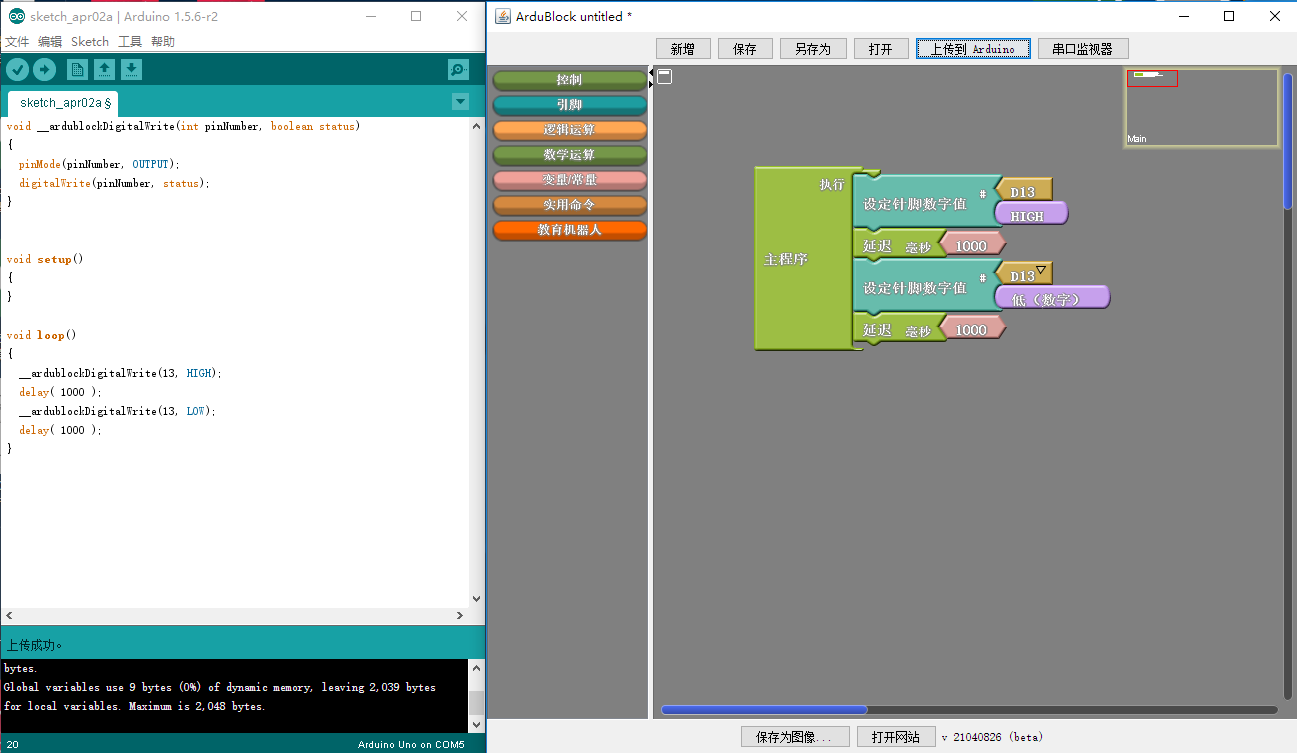Screen dimensions: 1297x753
Task: Click Arduino Uno on COM5 status text
Action: 411,745
